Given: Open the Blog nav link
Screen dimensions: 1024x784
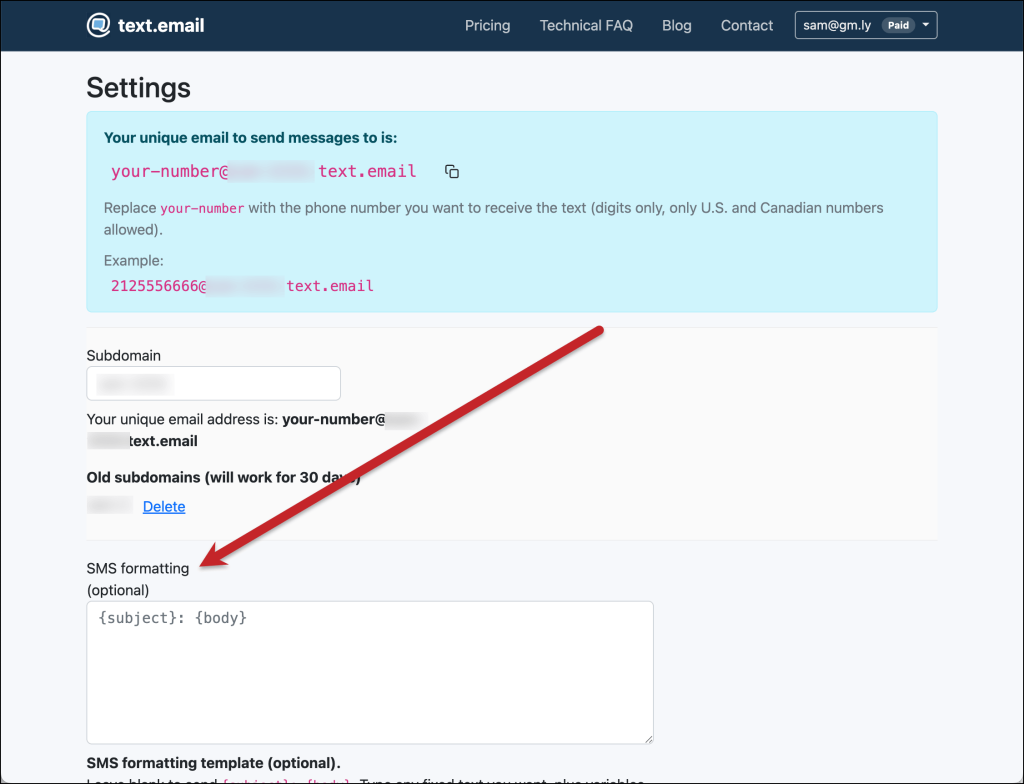Looking at the screenshot, I should tap(676, 26).
